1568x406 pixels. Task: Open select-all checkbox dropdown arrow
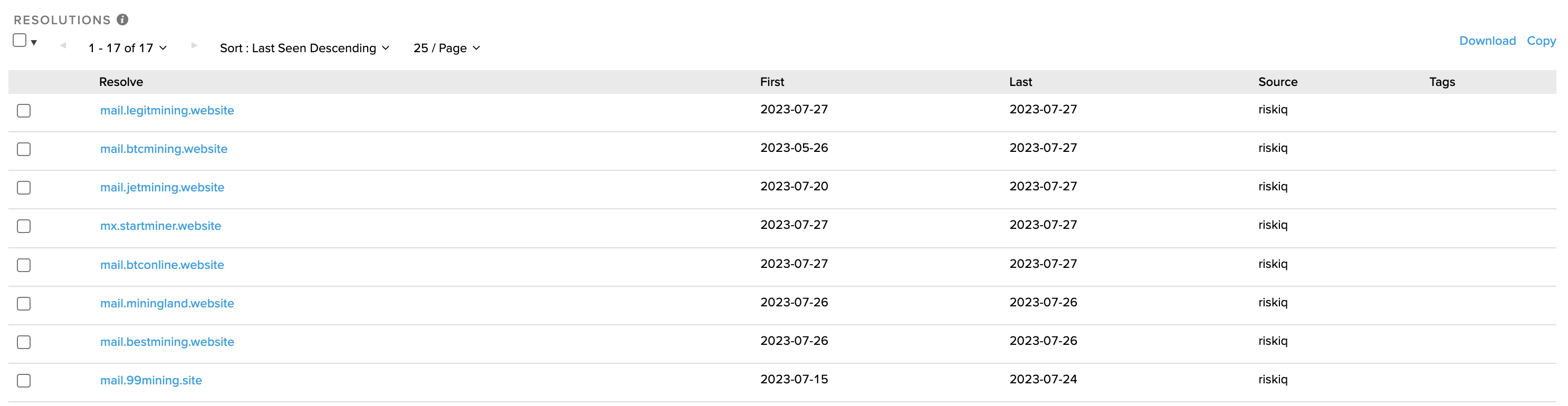34,43
